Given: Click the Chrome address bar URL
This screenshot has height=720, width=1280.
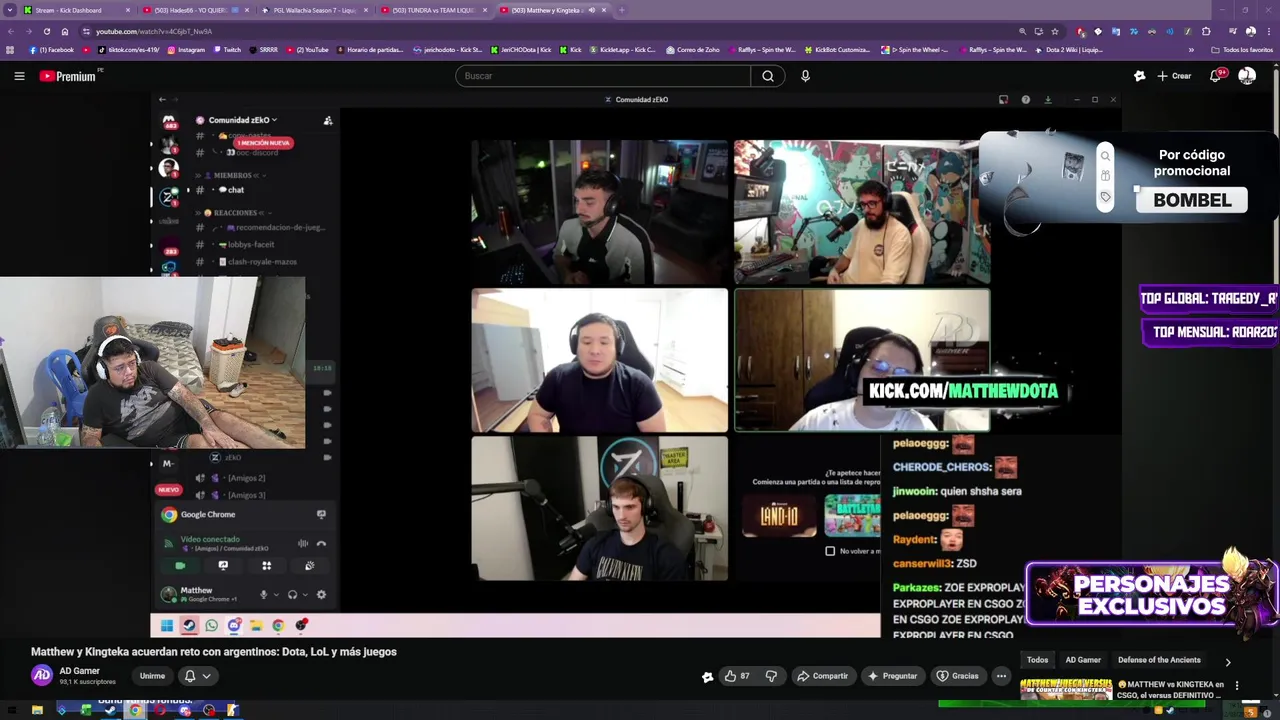Looking at the screenshot, I should pos(154,31).
